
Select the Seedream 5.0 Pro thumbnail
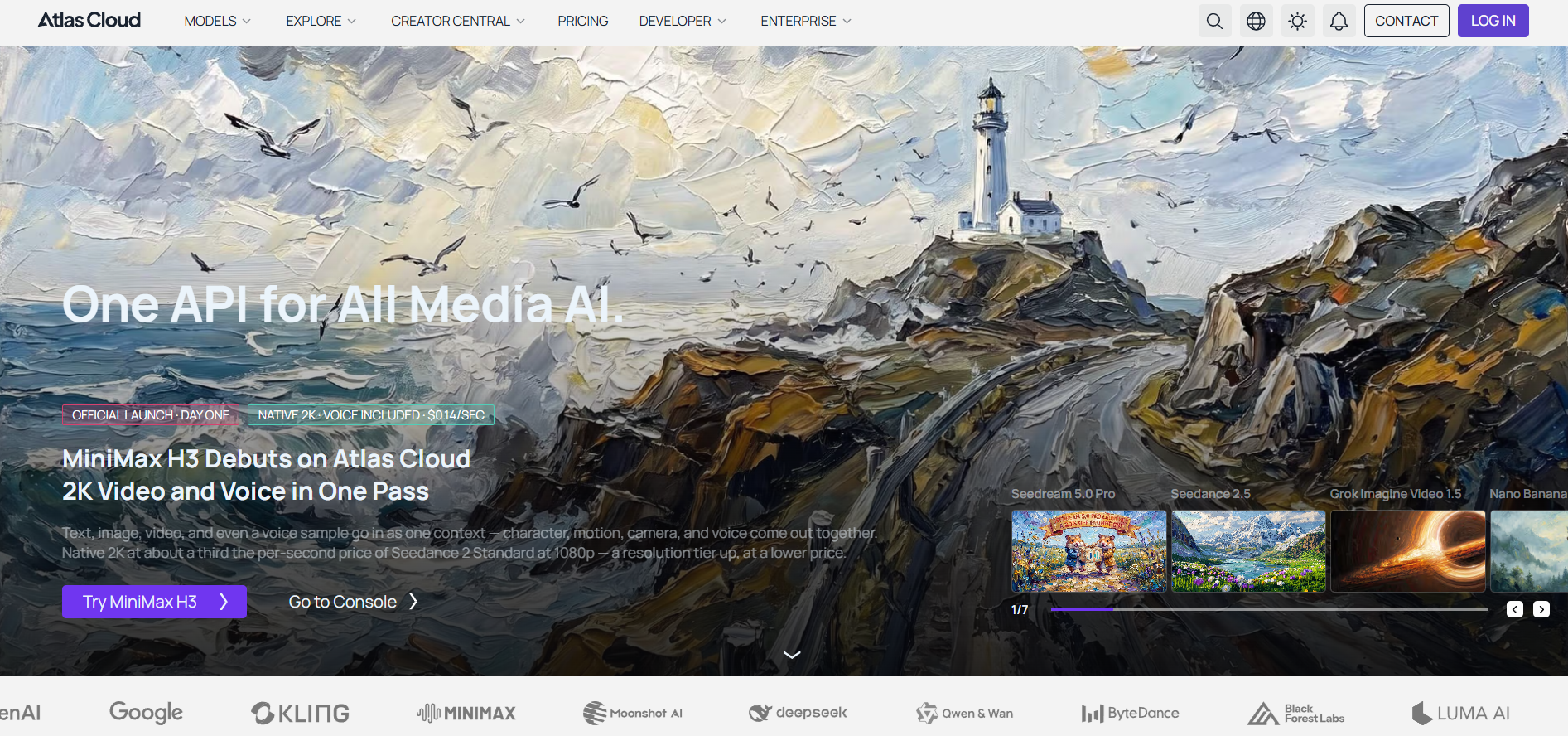1088,550
